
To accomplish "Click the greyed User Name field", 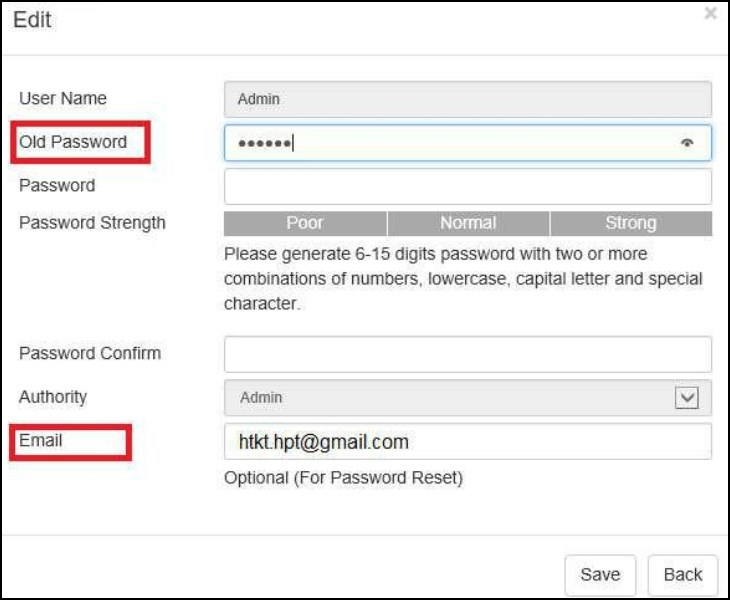I will (x=467, y=99).
